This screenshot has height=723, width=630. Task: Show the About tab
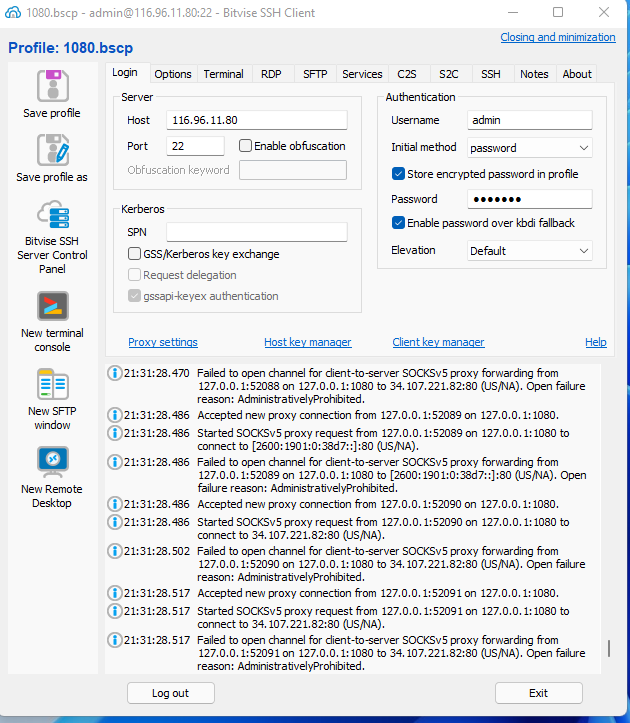(577, 74)
